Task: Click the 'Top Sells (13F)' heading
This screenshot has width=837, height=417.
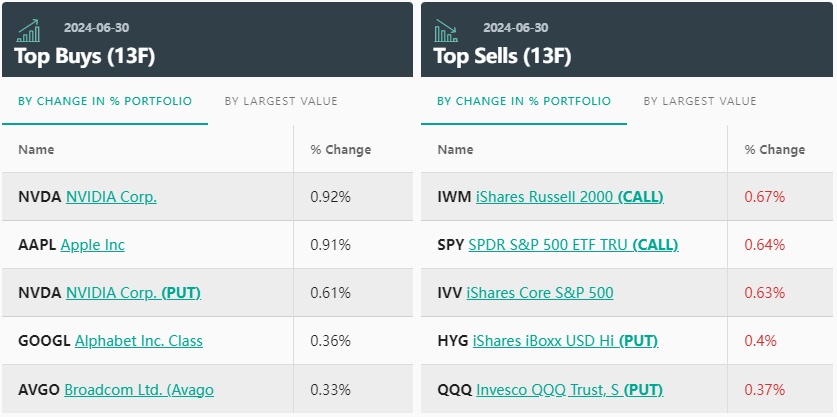Action: tap(503, 56)
